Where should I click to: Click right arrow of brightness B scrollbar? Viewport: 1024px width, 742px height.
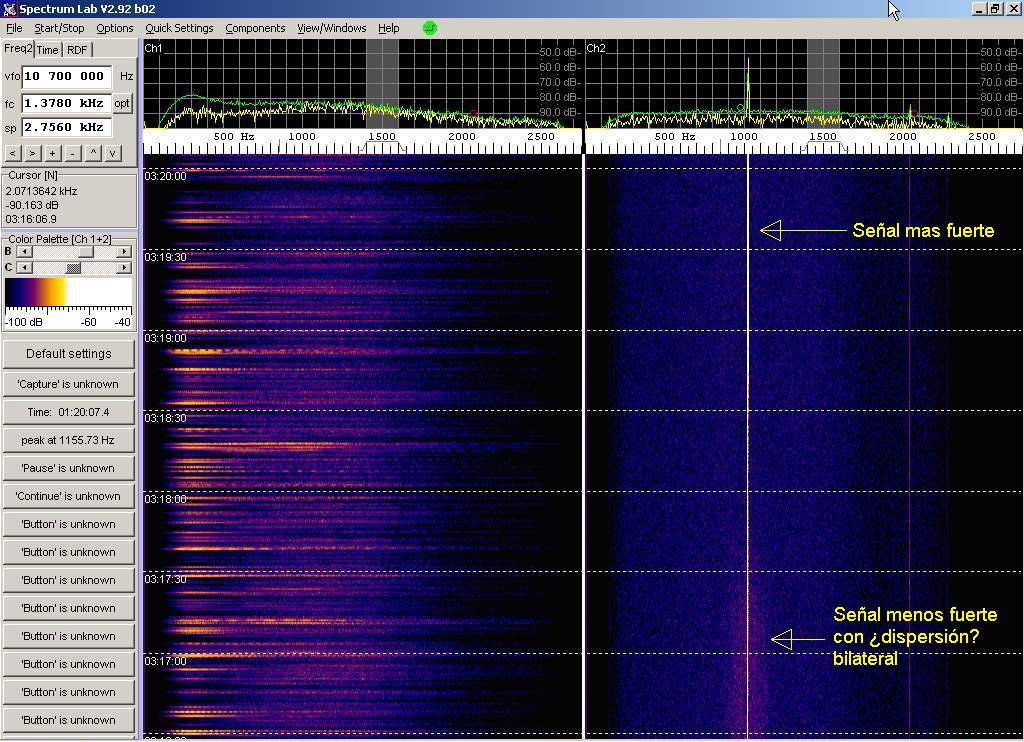coord(124,252)
